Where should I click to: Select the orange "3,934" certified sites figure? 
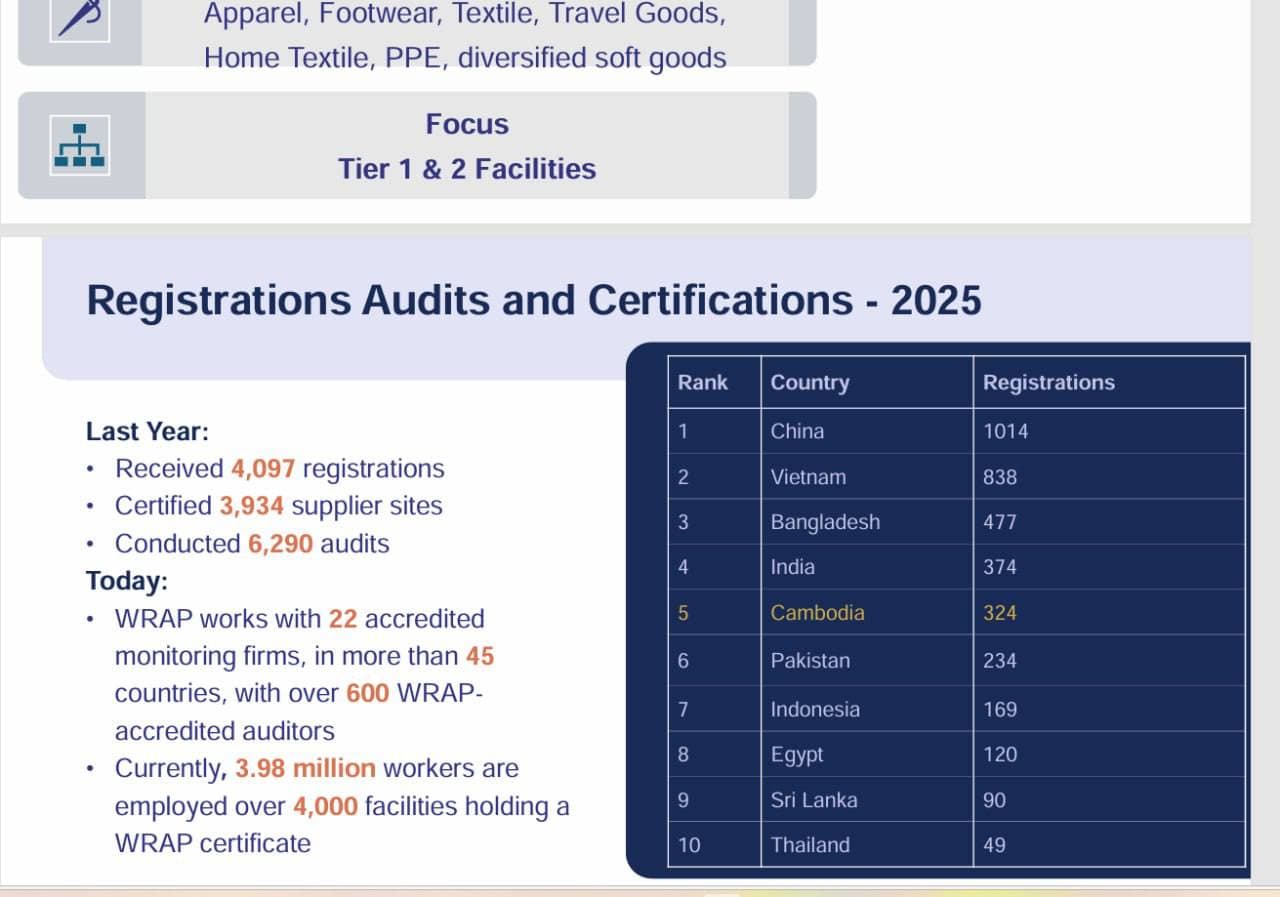[252, 507]
